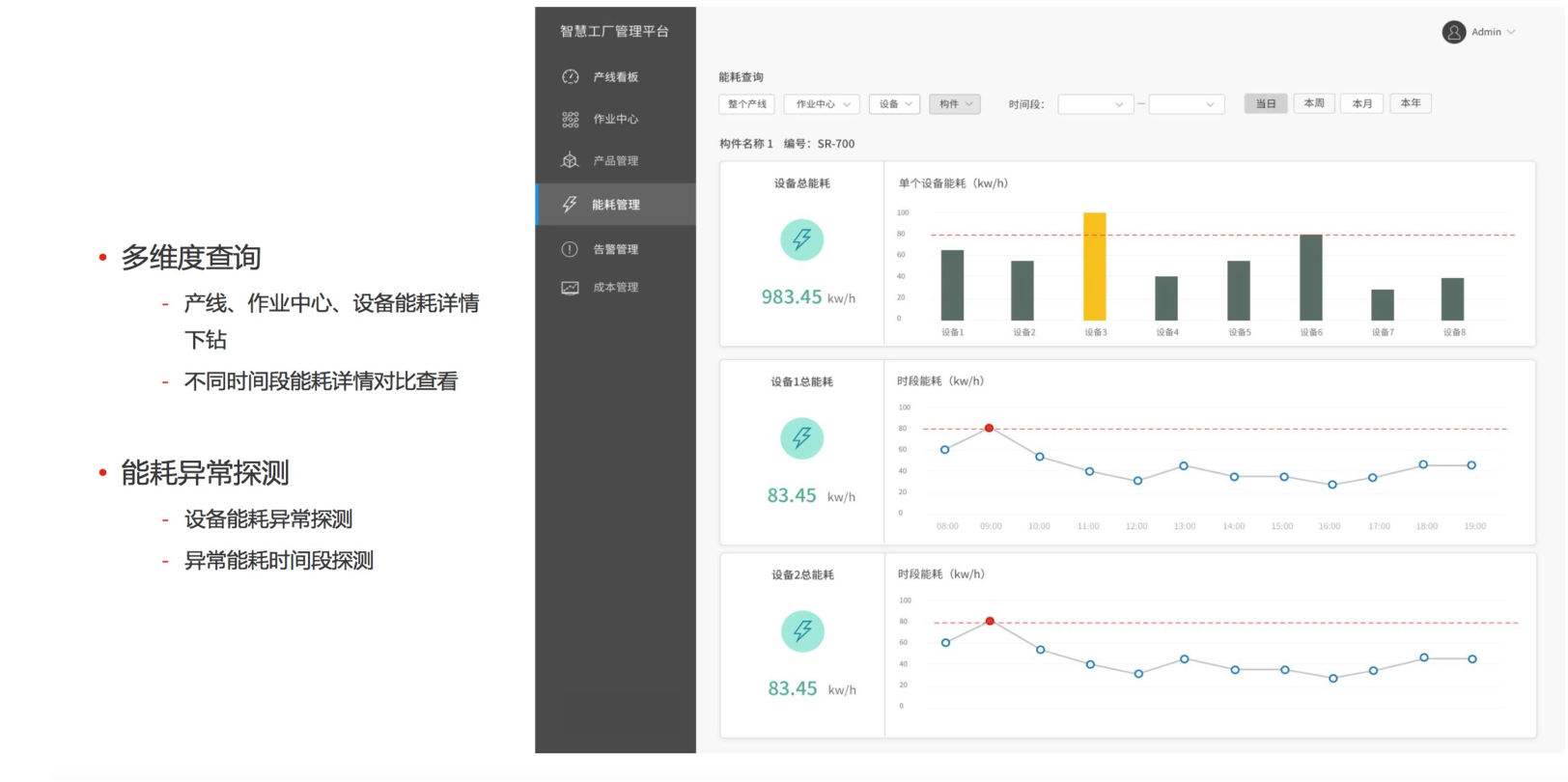Click the 19:00 data point in 设备1 chart

click(x=1471, y=465)
